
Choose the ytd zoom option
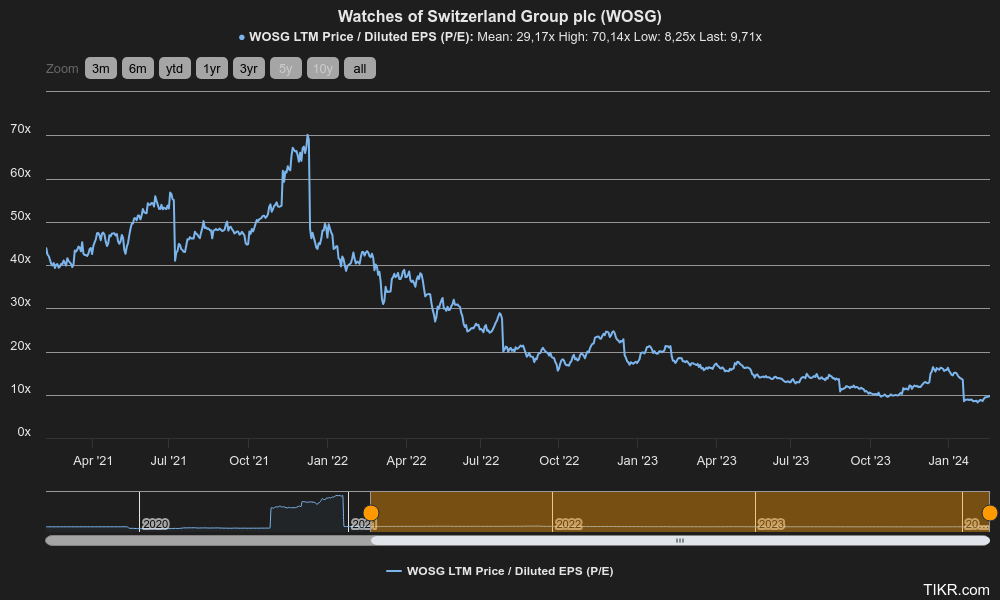(x=175, y=68)
